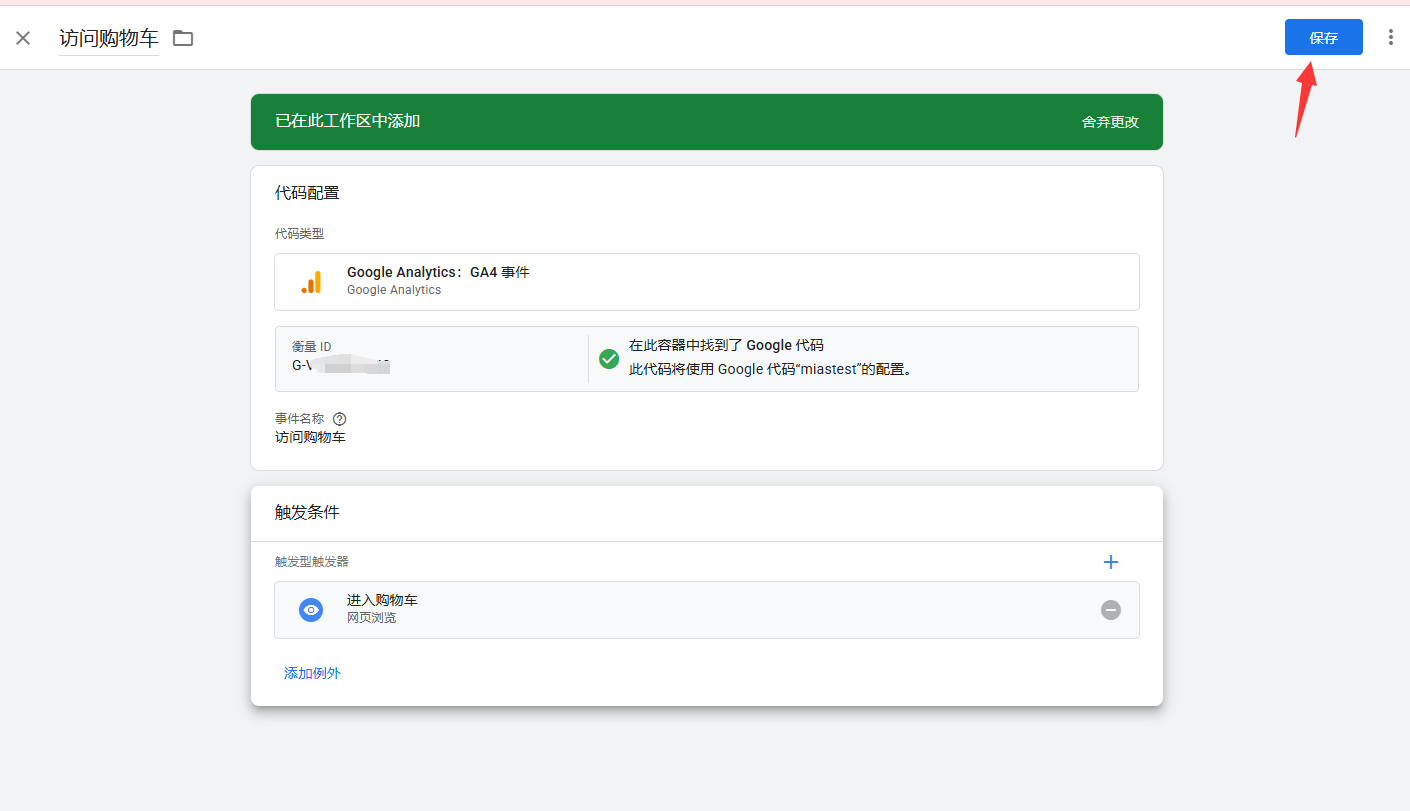Click the blue eye page view trigger icon
This screenshot has height=811, width=1410.
(311, 610)
